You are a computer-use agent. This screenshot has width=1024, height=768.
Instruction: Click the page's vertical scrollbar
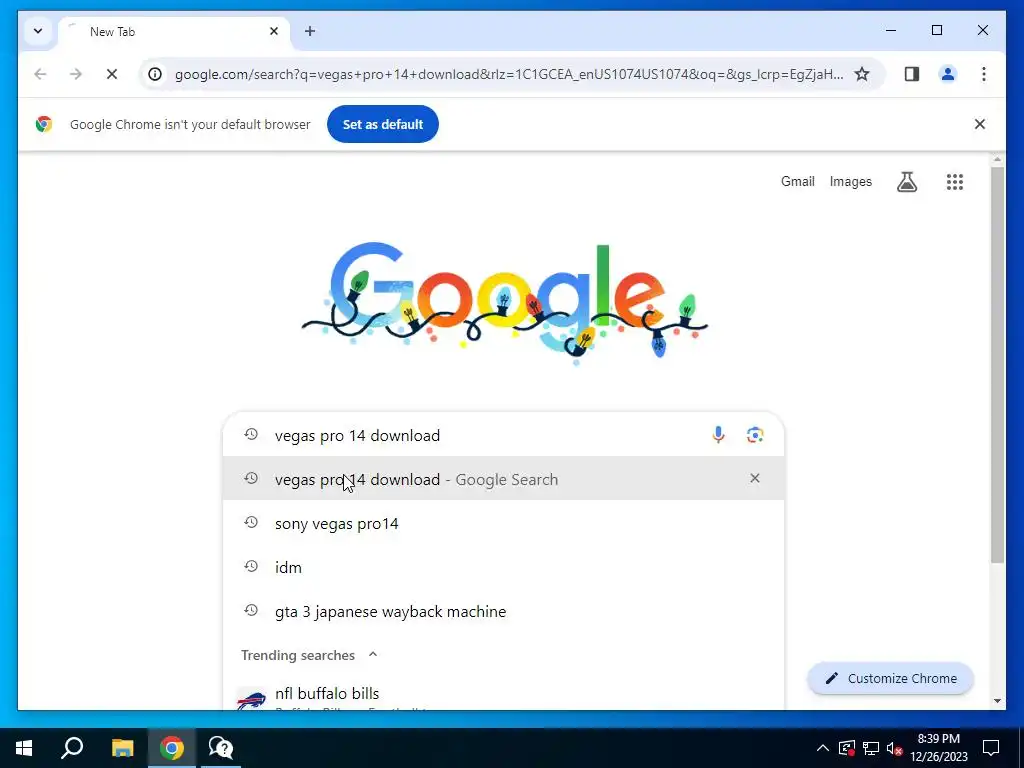(x=997, y=366)
